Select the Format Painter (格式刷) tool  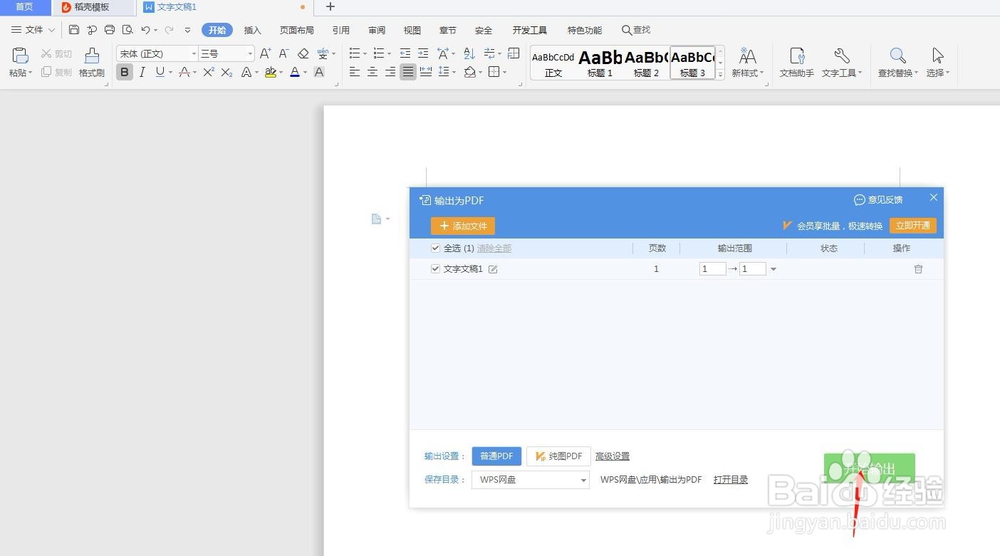click(x=92, y=62)
